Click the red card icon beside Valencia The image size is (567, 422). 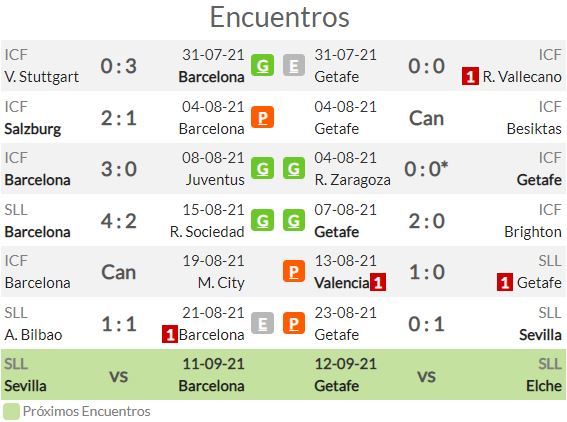click(378, 282)
